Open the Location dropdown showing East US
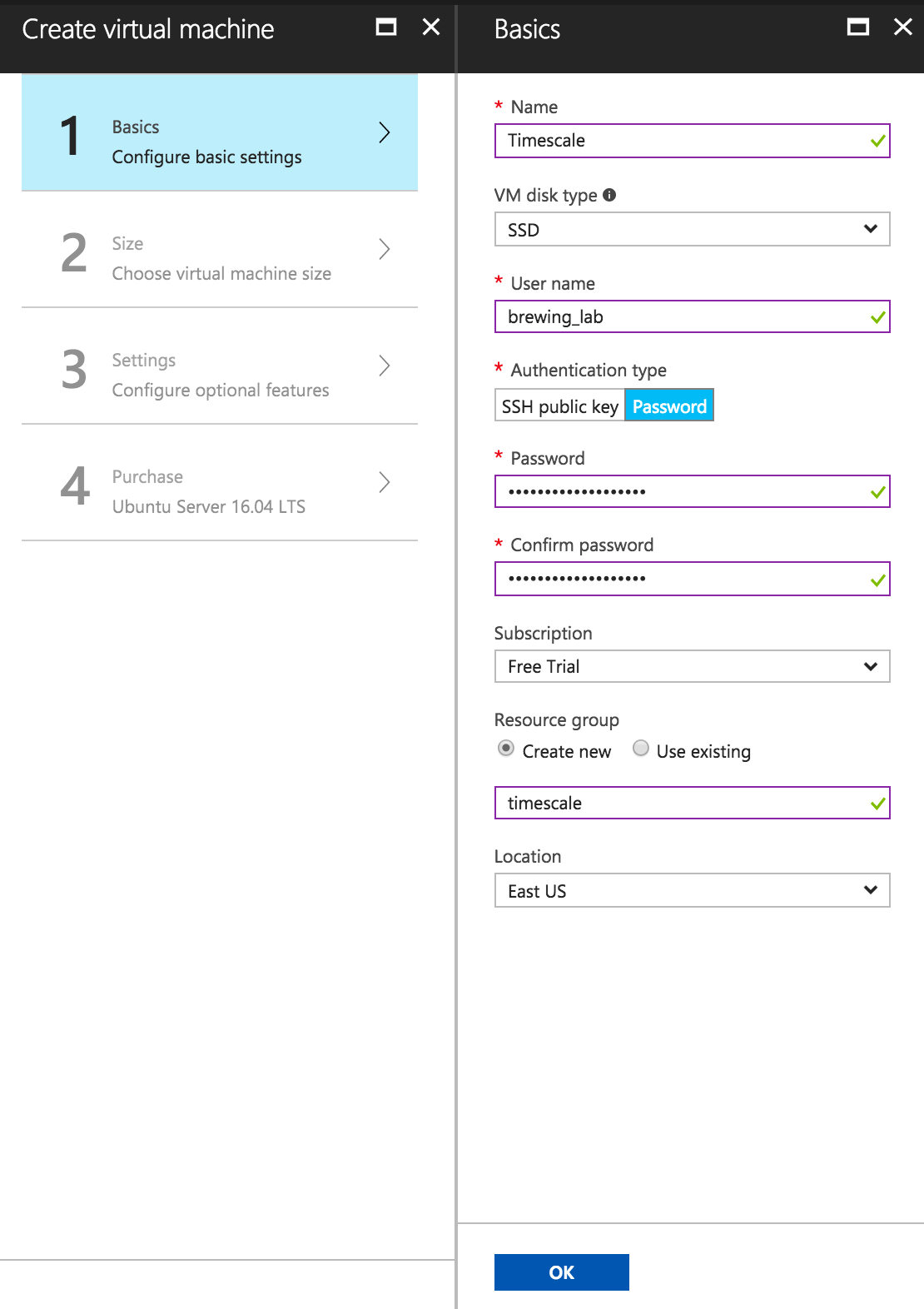This screenshot has height=1309, width=924. (692, 891)
